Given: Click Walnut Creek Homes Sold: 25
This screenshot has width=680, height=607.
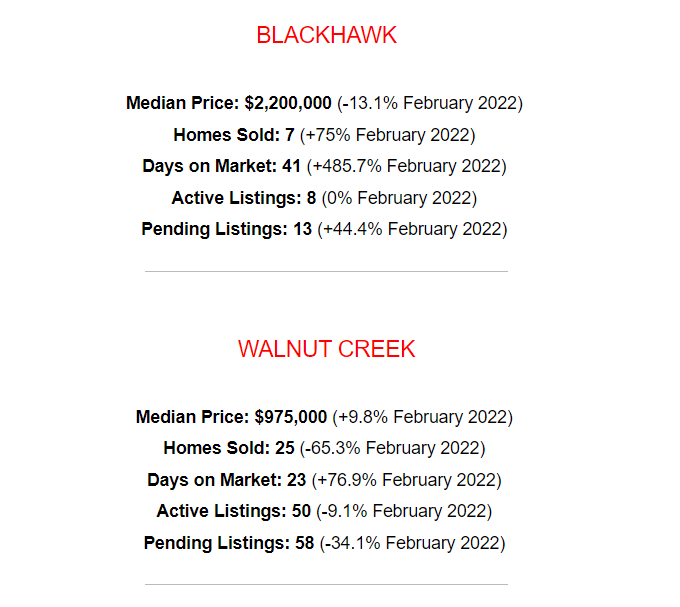Looking at the screenshot, I should pyautogui.click(x=229, y=448).
